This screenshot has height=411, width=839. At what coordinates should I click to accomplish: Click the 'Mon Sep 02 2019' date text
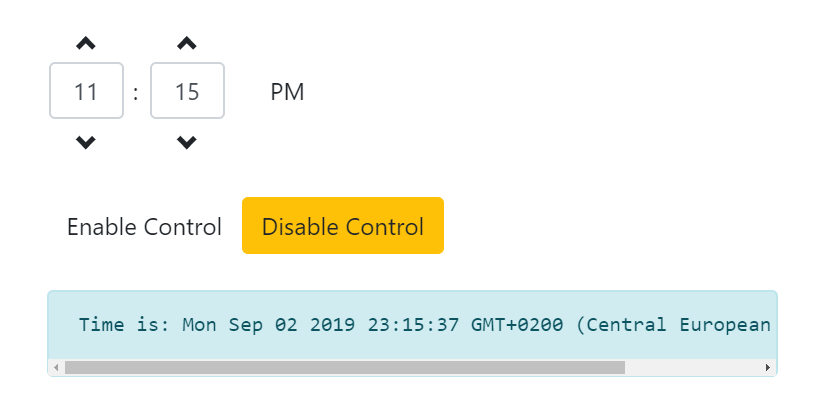(269, 325)
